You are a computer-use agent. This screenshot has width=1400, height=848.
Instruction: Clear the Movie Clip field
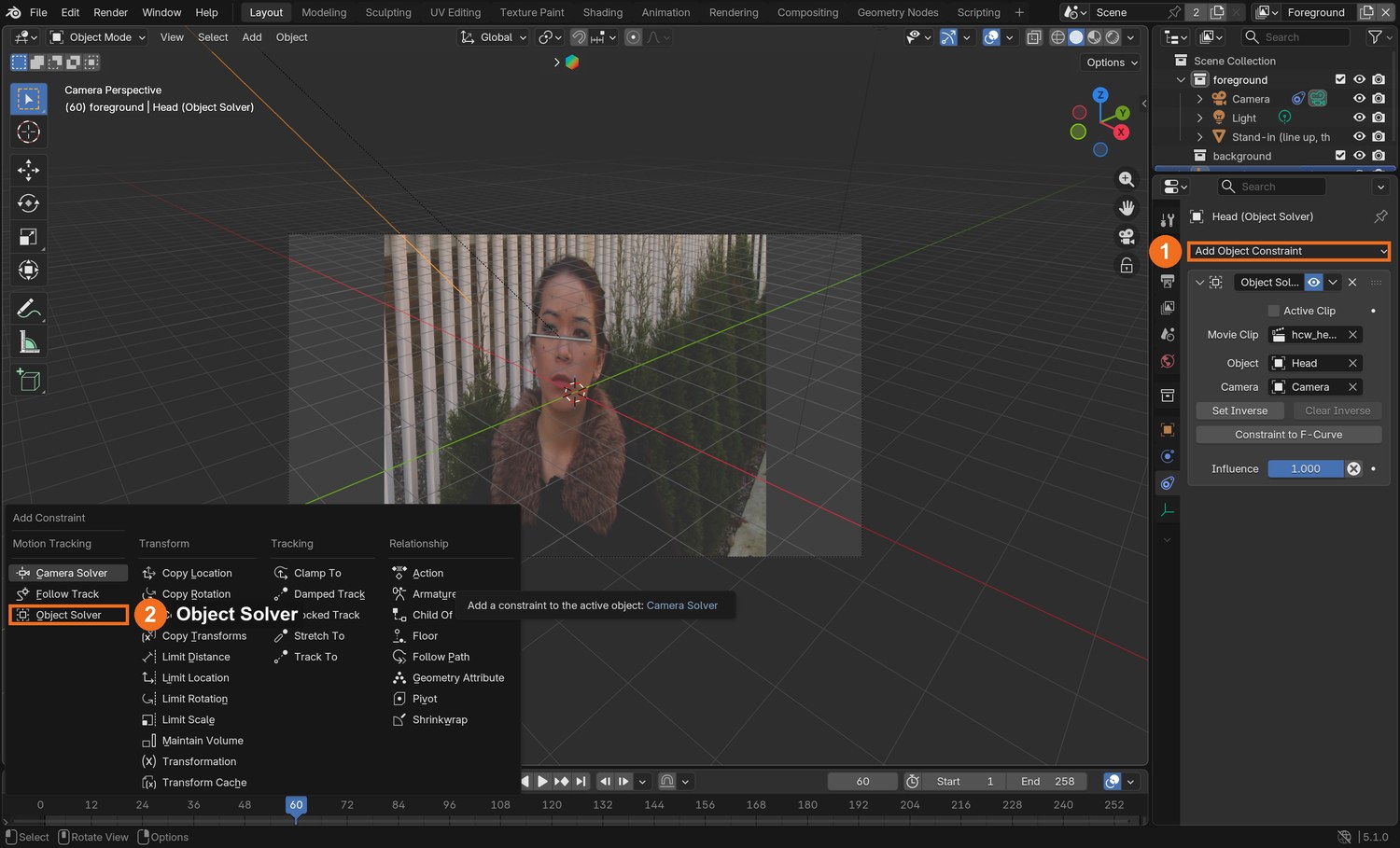tap(1352, 335)
